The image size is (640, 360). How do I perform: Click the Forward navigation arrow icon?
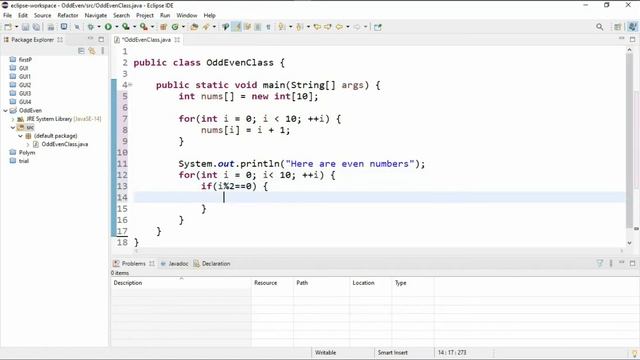(x=357, y=27)
